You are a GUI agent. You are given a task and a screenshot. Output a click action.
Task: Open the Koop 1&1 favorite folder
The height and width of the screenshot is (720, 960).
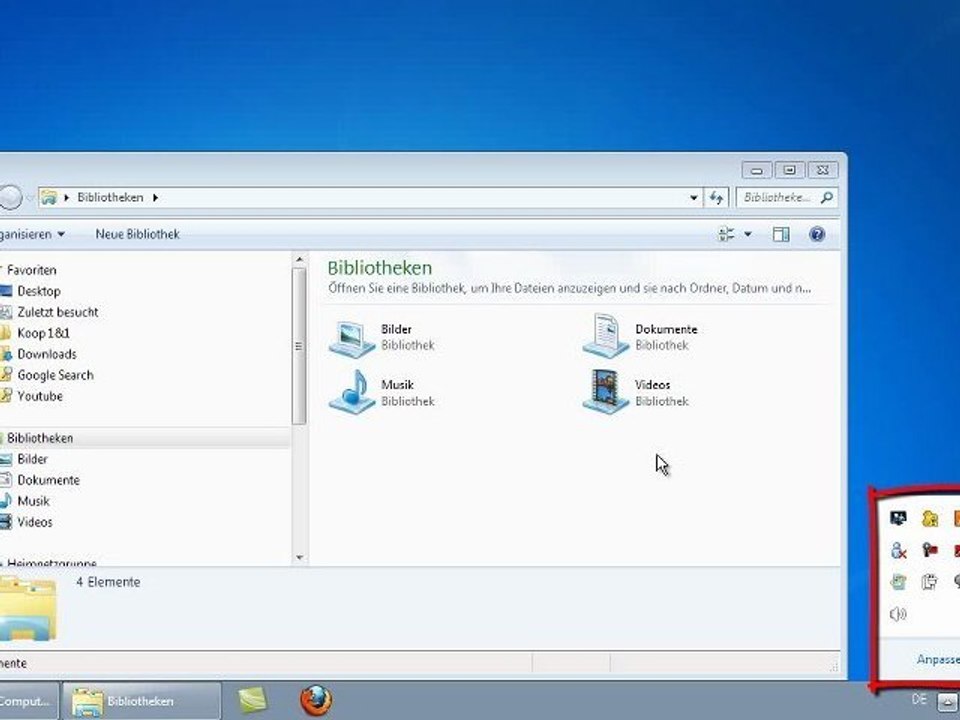click(43, 333)
